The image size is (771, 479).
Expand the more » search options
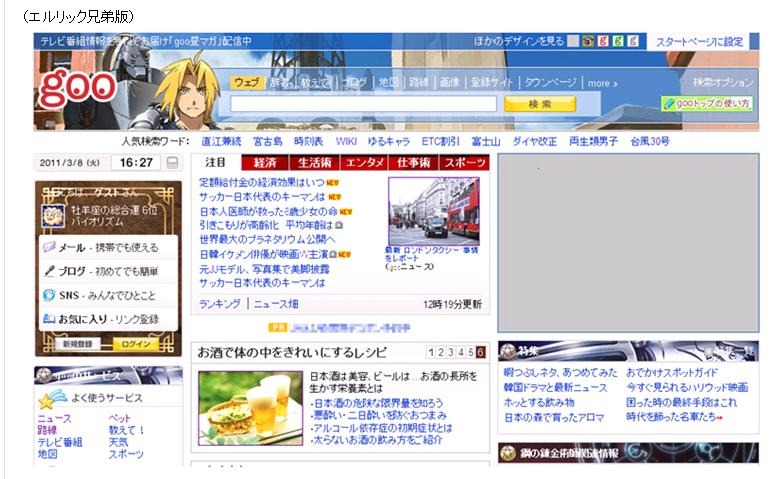click(x=602, y=83)
